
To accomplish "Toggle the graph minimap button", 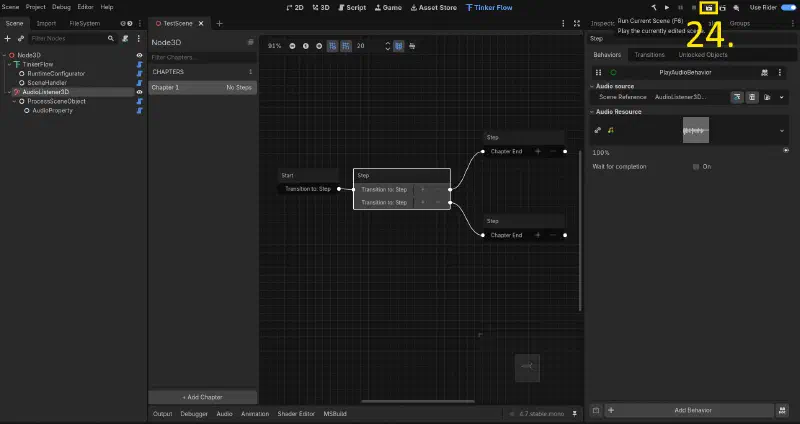I will pyautogui.click(x=398, y=46).
